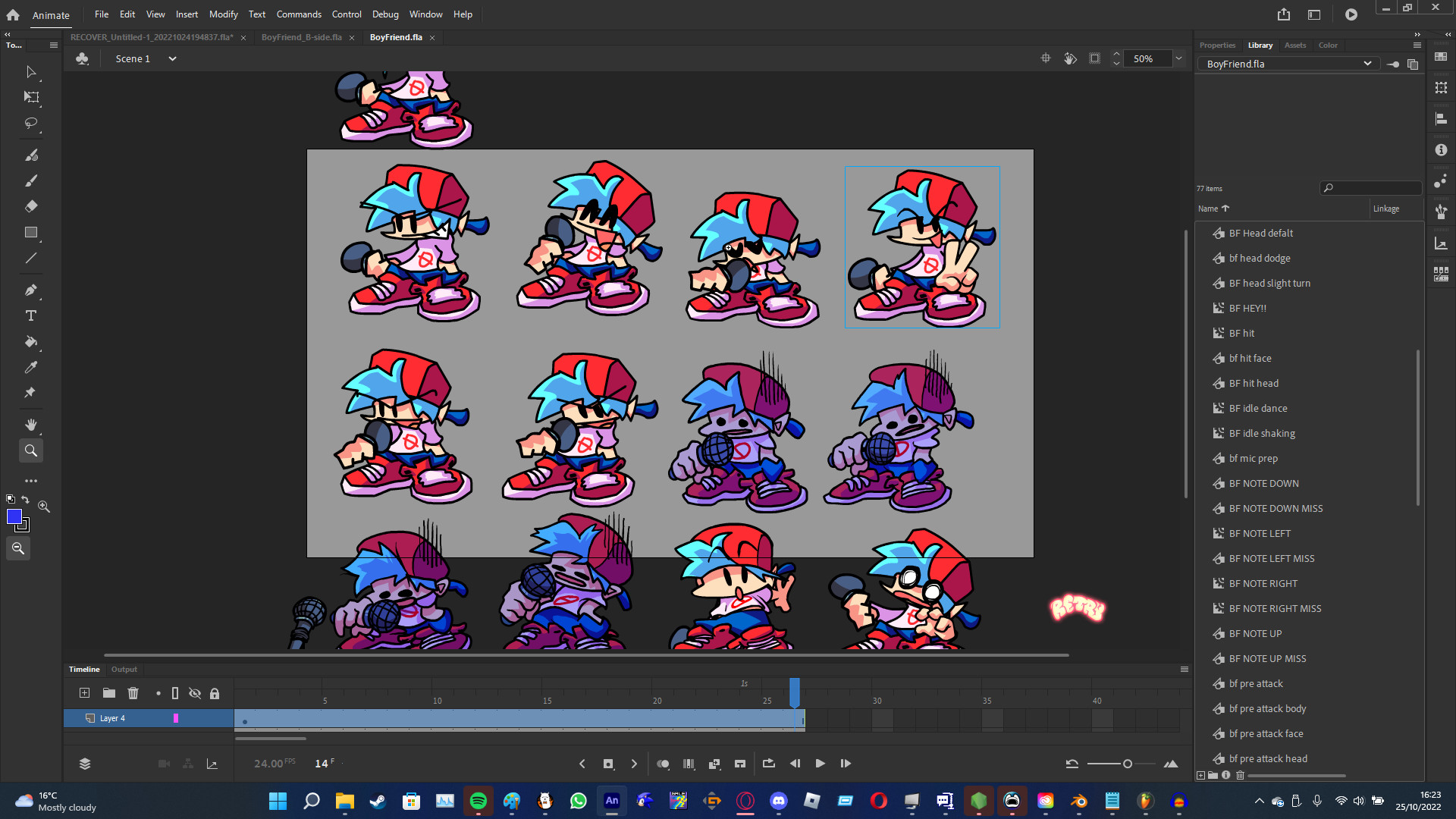Switch to the Properties tab
Screen dimensions: 1456x819
tap(1217, 45)
